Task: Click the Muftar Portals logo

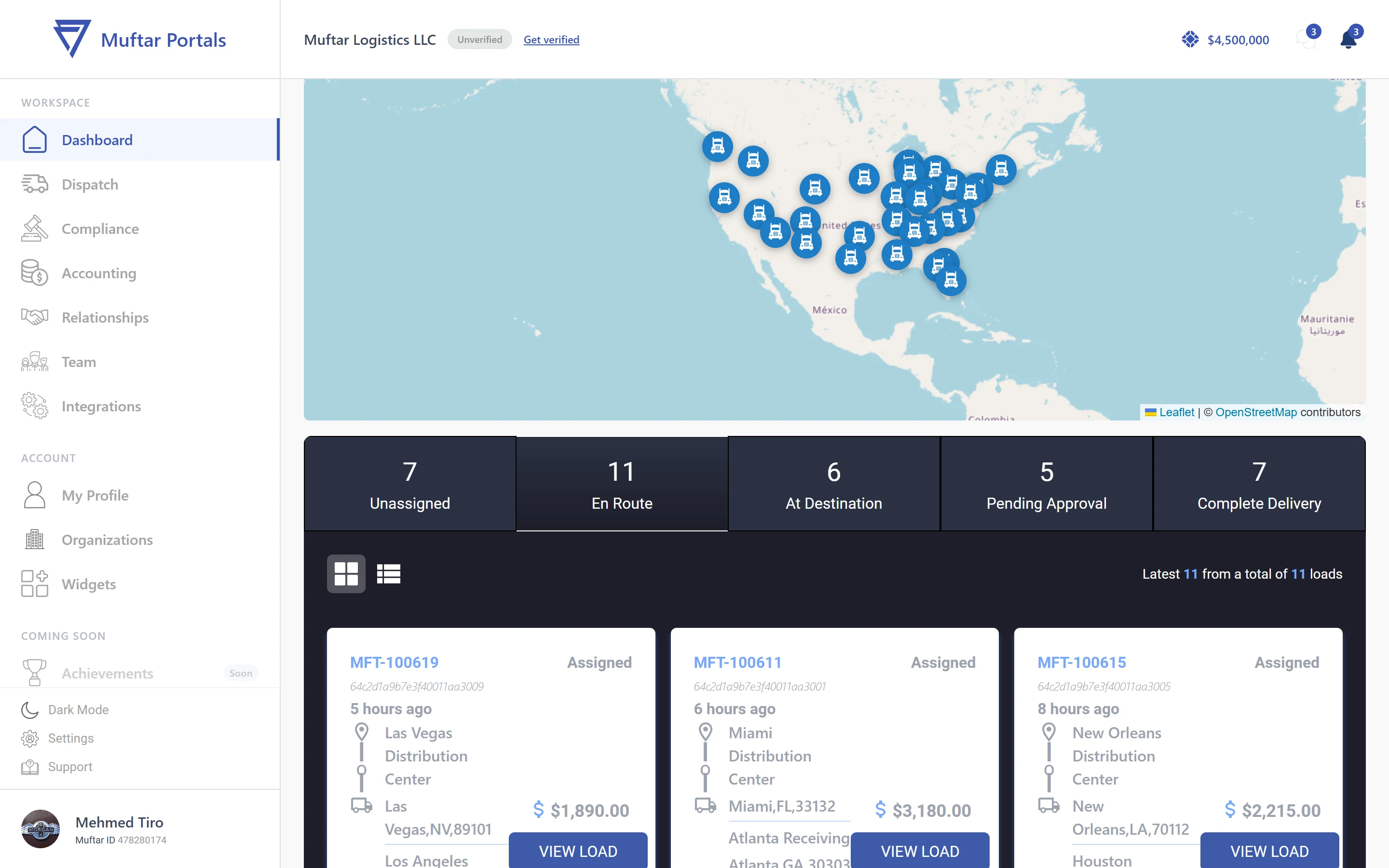Action: (140, 39)
